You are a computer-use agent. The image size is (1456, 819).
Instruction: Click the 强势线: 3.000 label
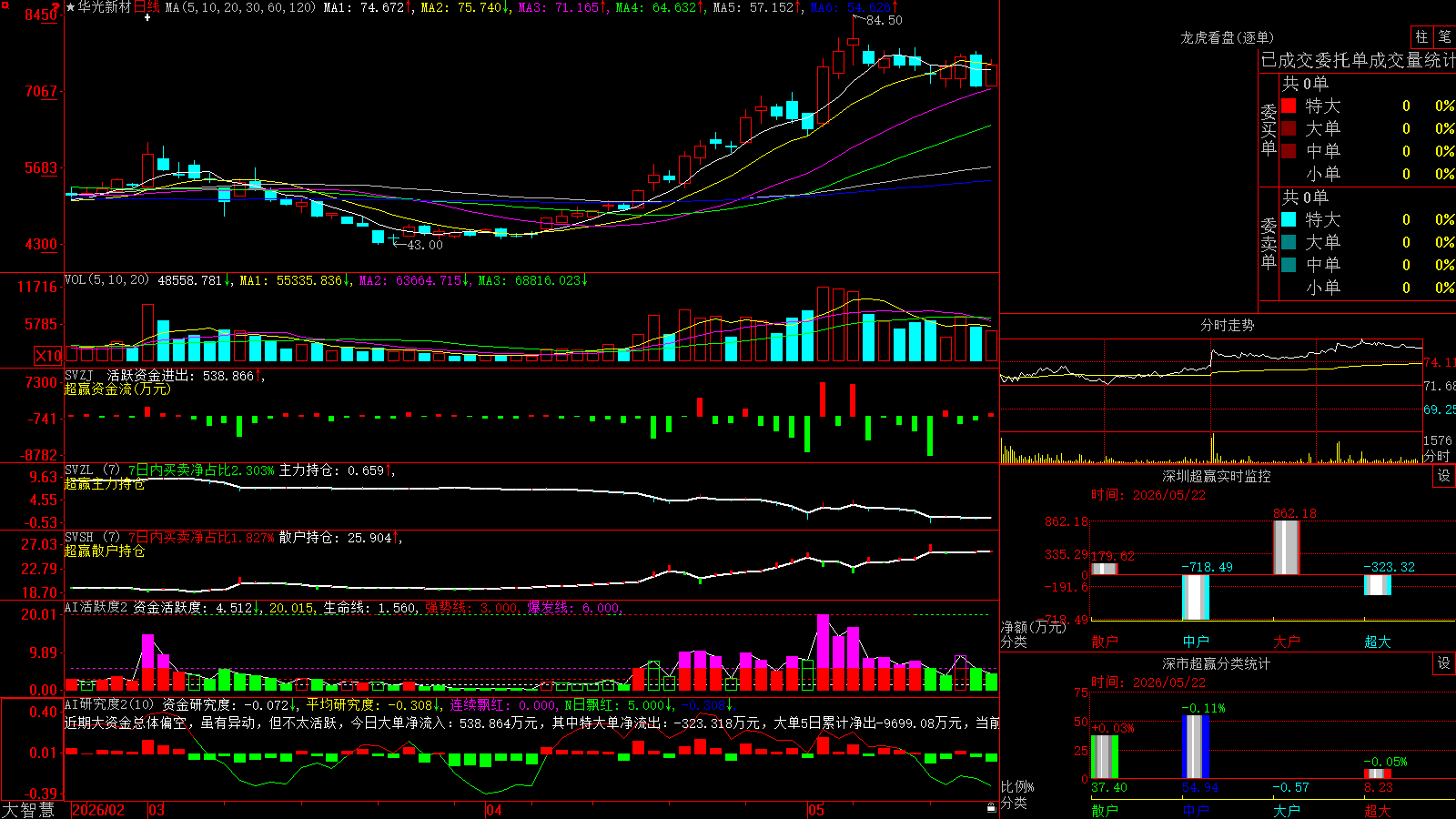471,607
